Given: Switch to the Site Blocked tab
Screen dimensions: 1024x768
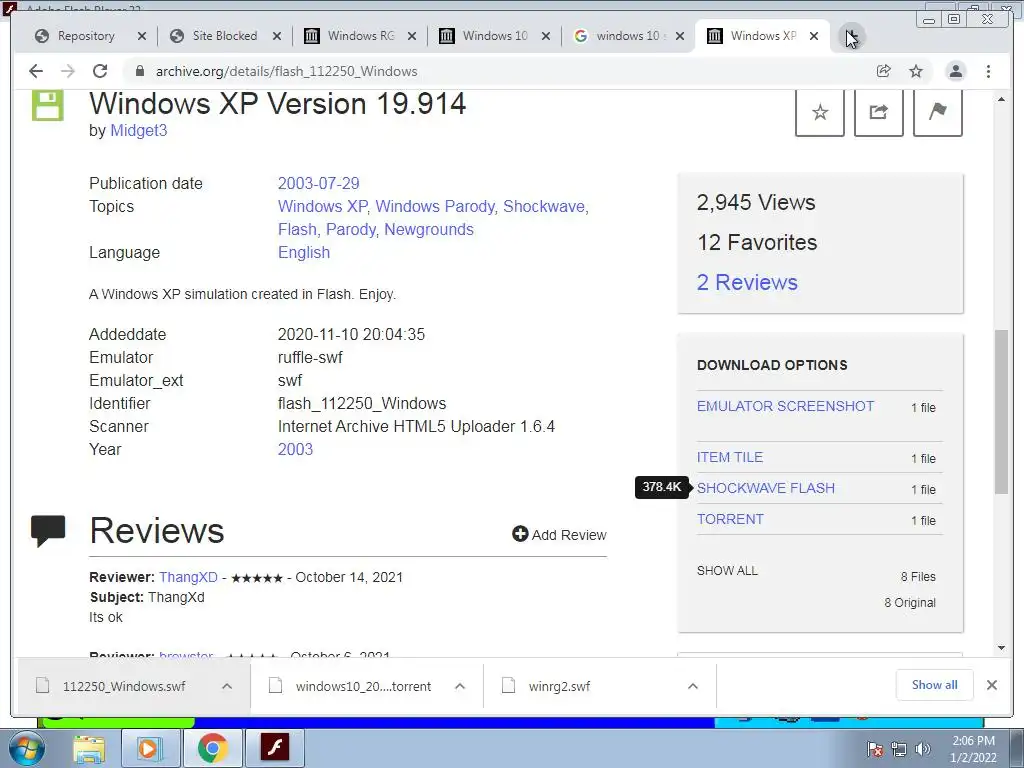Looking at the screenshot, I should coord(225,36).
